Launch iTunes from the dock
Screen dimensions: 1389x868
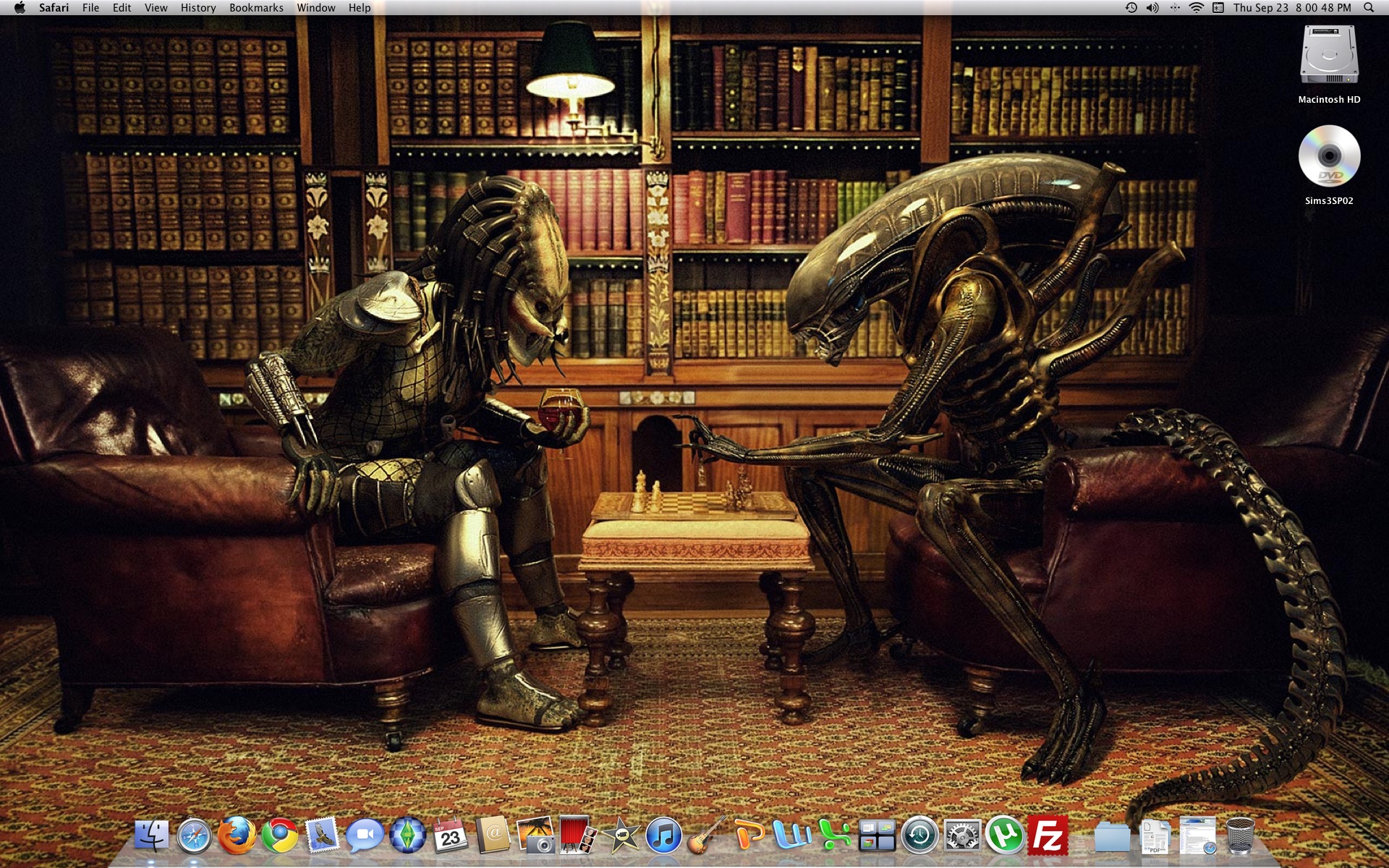click(x=663, y=835)
